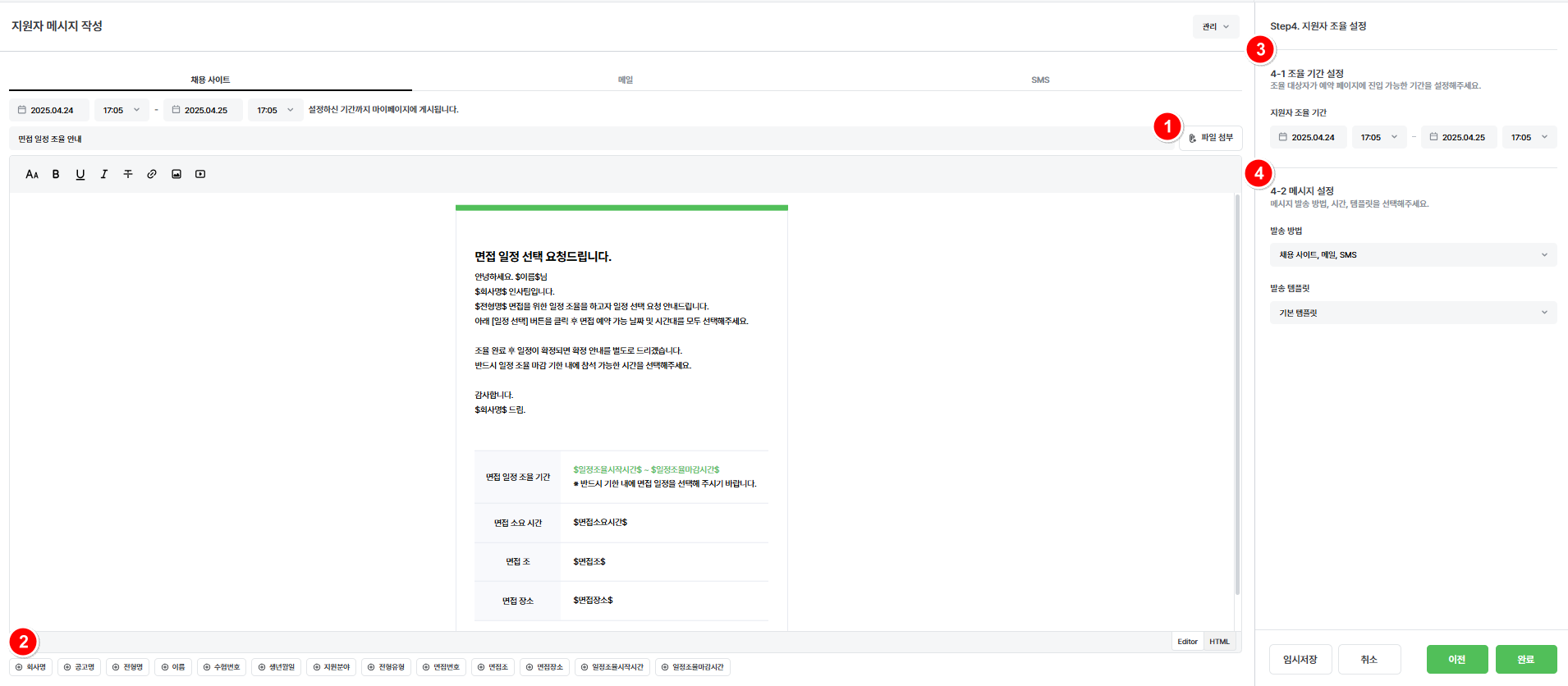Insert the 회사명 variable tag
1568x686 pixels.
pyautogui.click(x=31, y=667)
